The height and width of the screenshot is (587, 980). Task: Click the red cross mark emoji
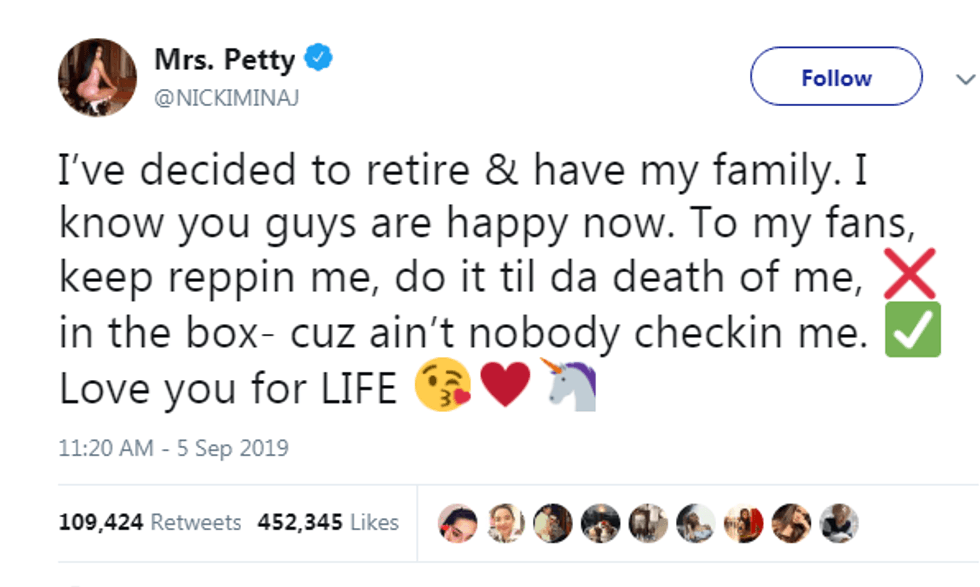click(x=911, y=278)
